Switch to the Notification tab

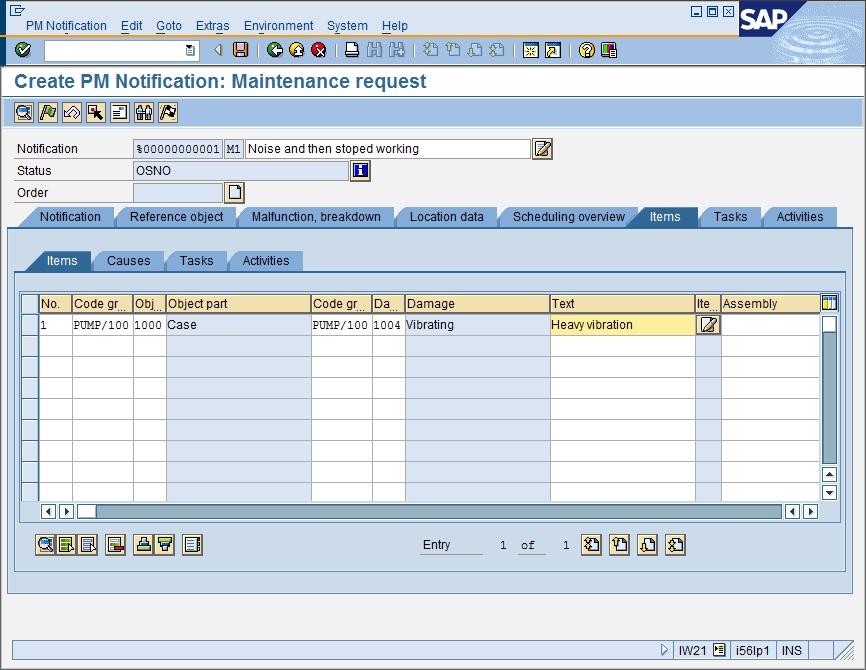click(70, 217)
